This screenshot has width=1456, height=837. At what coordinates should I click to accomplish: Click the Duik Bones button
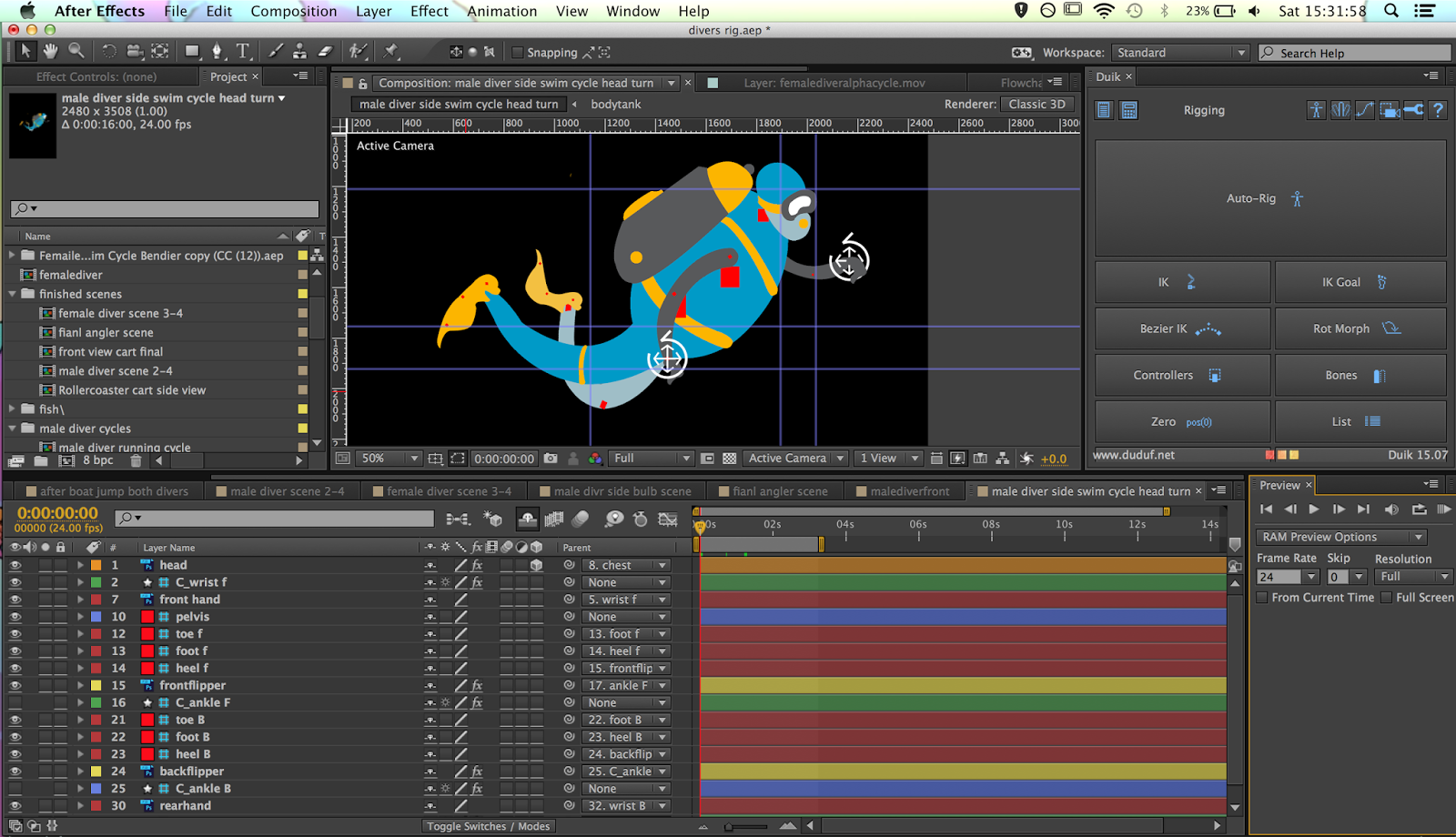[1360, 375]
